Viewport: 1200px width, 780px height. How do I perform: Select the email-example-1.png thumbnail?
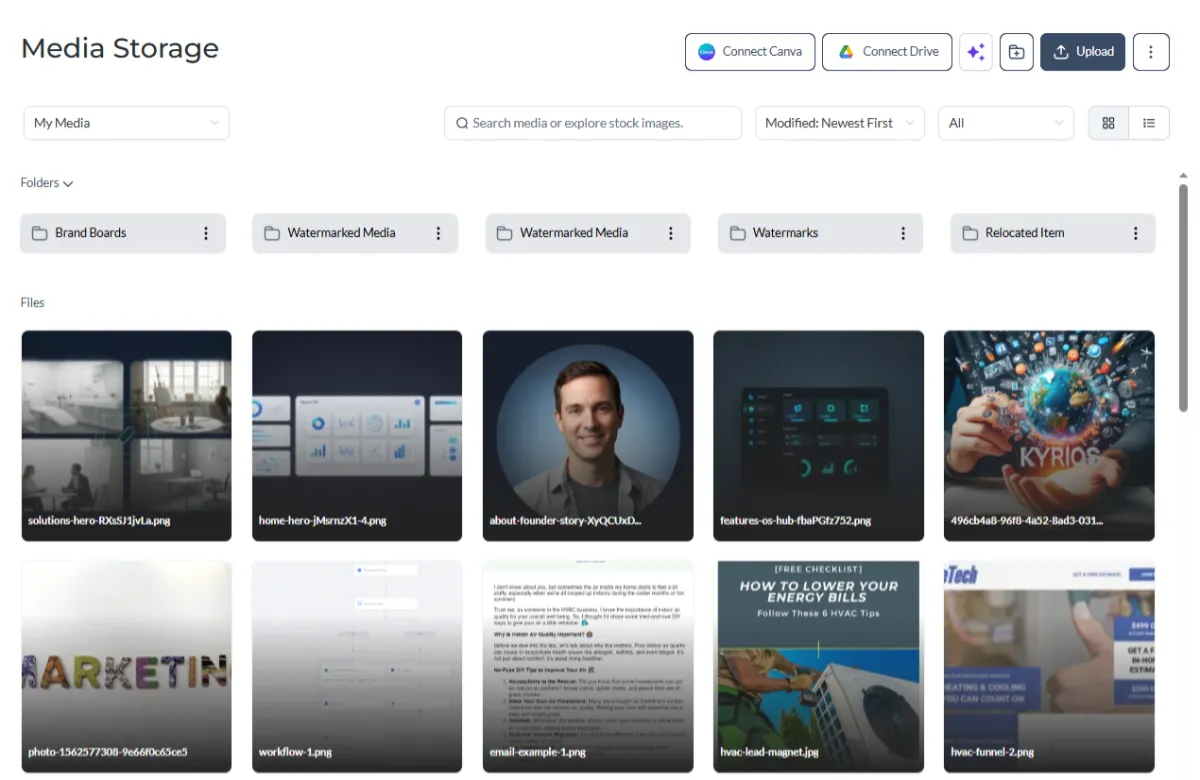click(x=588, y=666)
